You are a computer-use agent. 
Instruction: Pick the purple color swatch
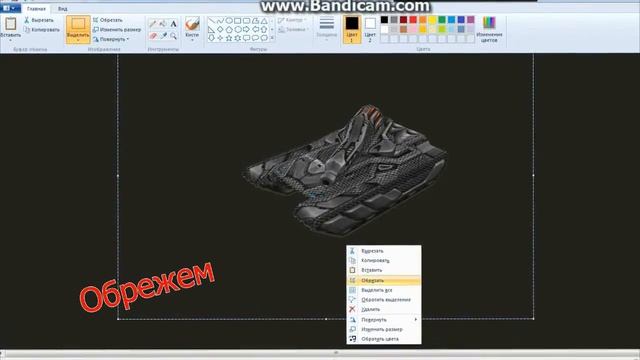471,20
